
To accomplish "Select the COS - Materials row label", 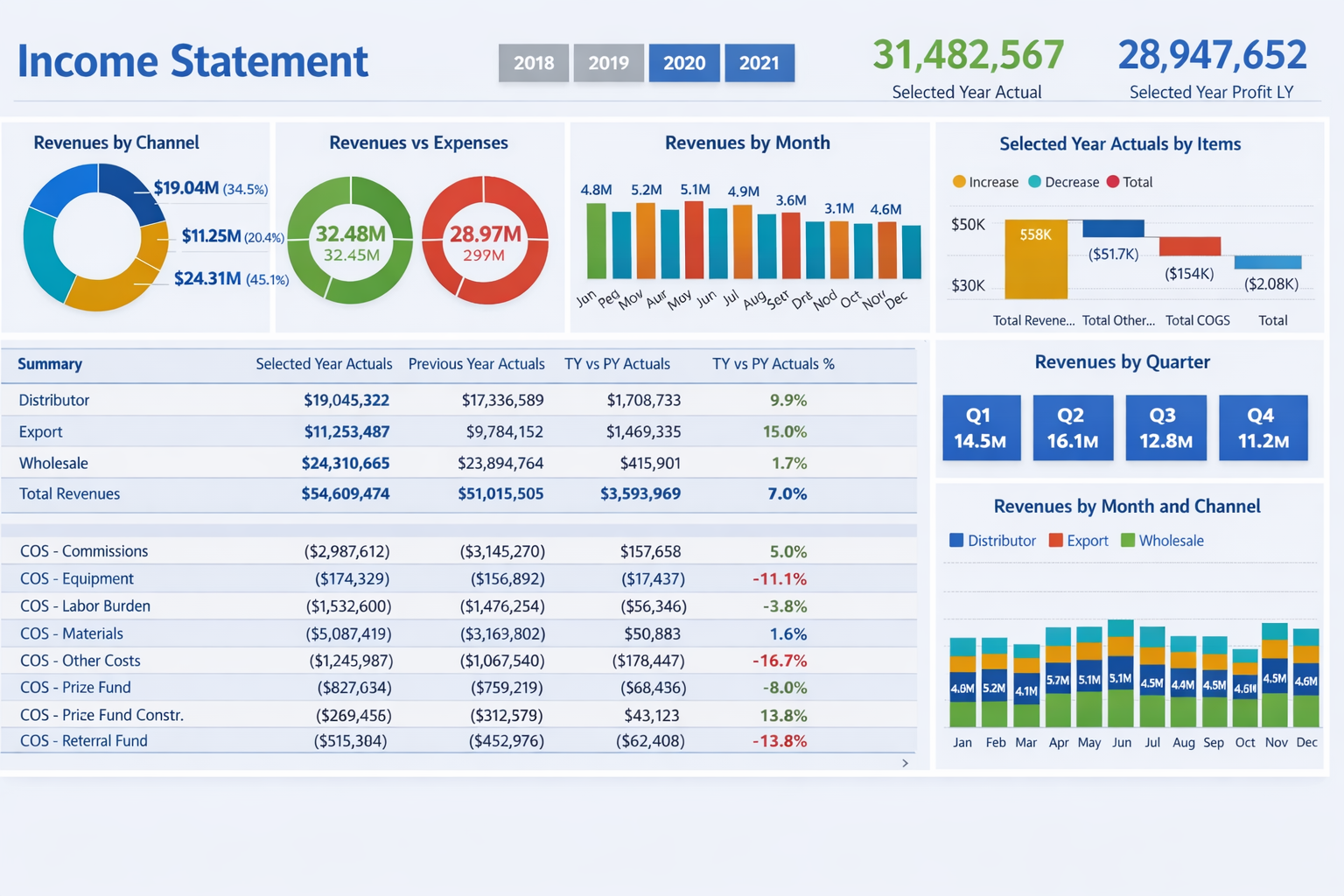I will [x=72, y=633].
